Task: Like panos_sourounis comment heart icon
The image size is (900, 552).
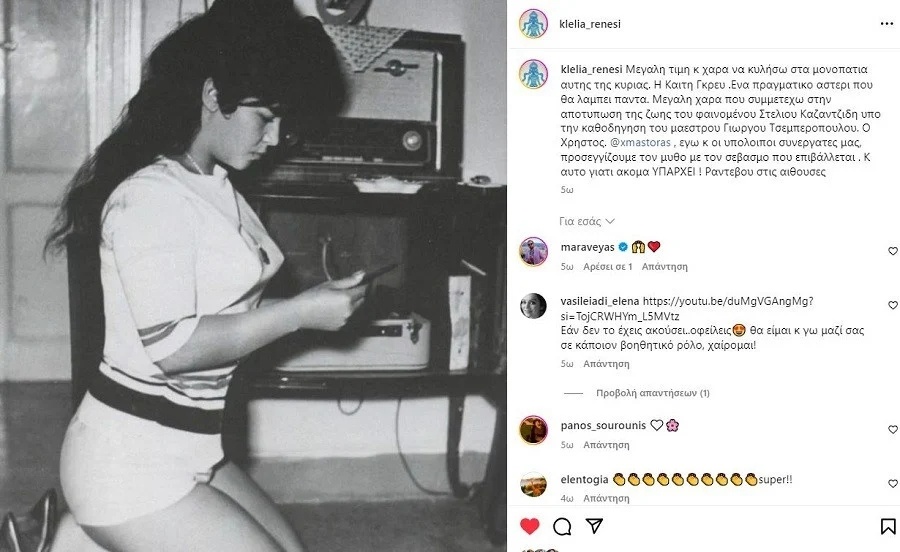Action: pos(893,429)
